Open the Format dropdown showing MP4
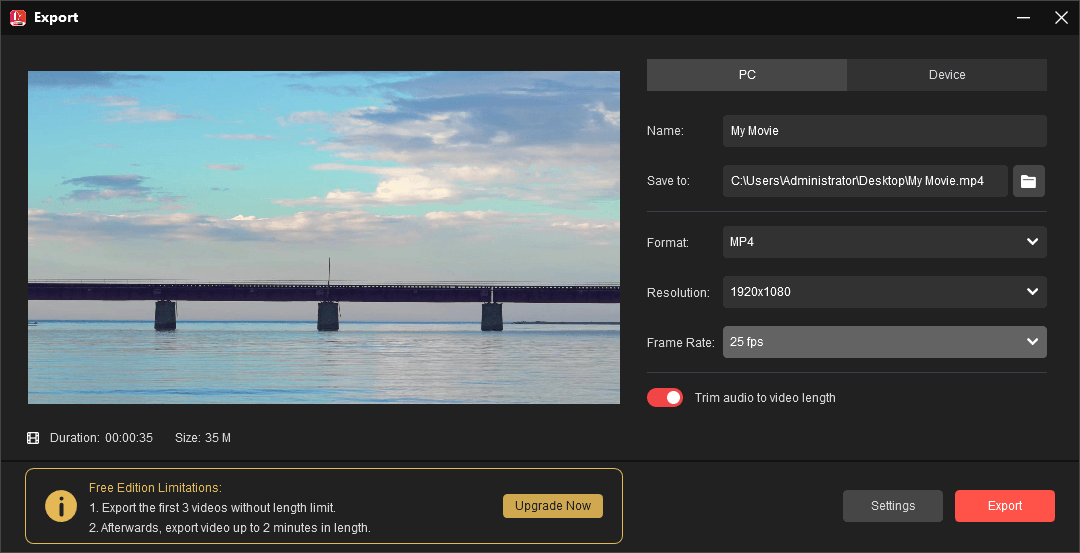Image resolution: width=1080 pixels, height=553 pixels. pyautogui.click(x=884, y=242)
